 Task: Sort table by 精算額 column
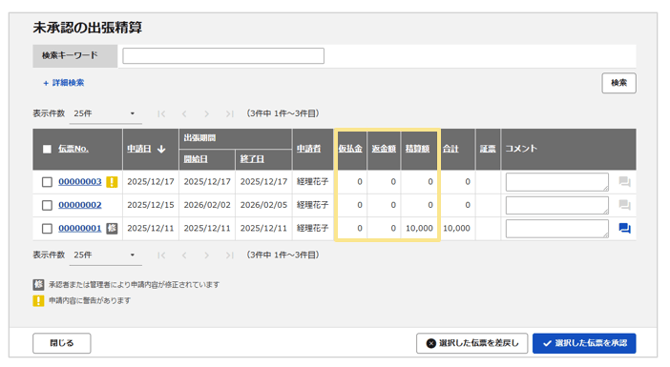pos(417,149)
